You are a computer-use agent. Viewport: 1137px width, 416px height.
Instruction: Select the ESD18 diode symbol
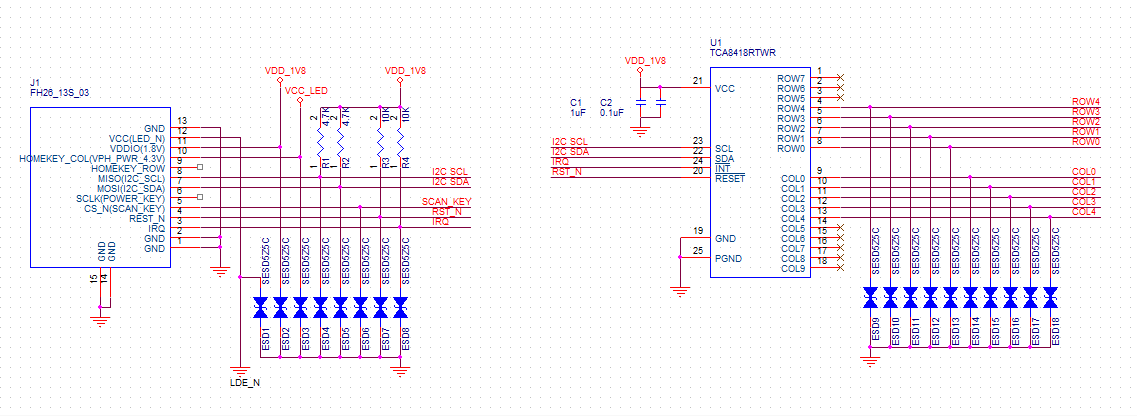pyautogui.click(x=1051, y=296)
